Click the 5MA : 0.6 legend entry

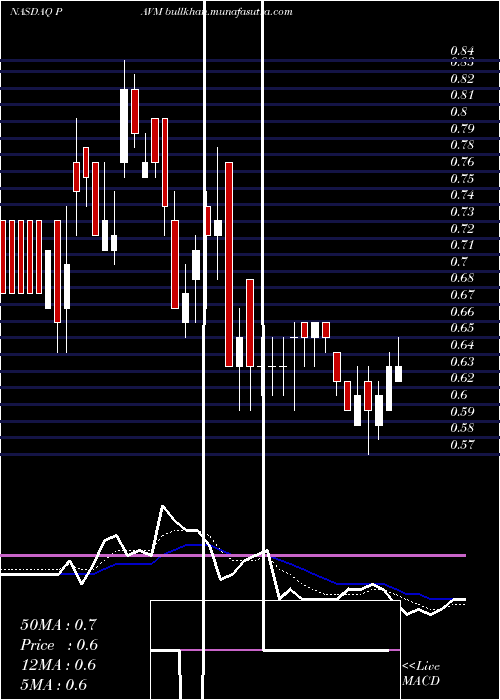[x=54, y=685]
